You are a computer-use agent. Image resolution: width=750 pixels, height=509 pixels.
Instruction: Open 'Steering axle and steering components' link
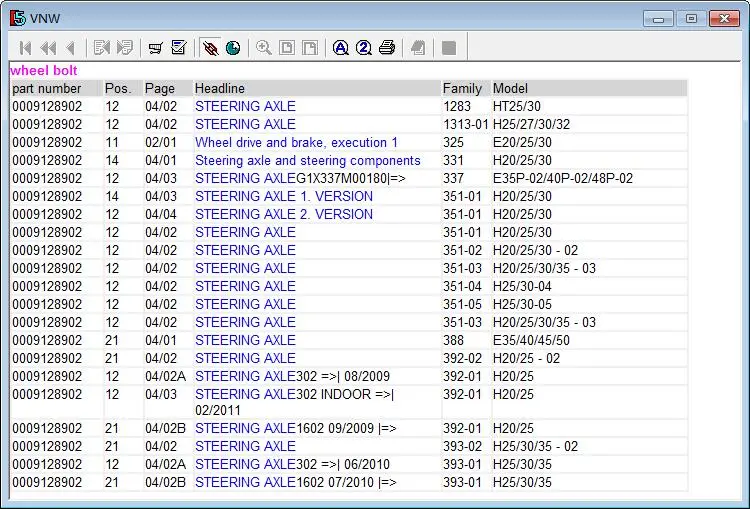(x=308, y=160)
